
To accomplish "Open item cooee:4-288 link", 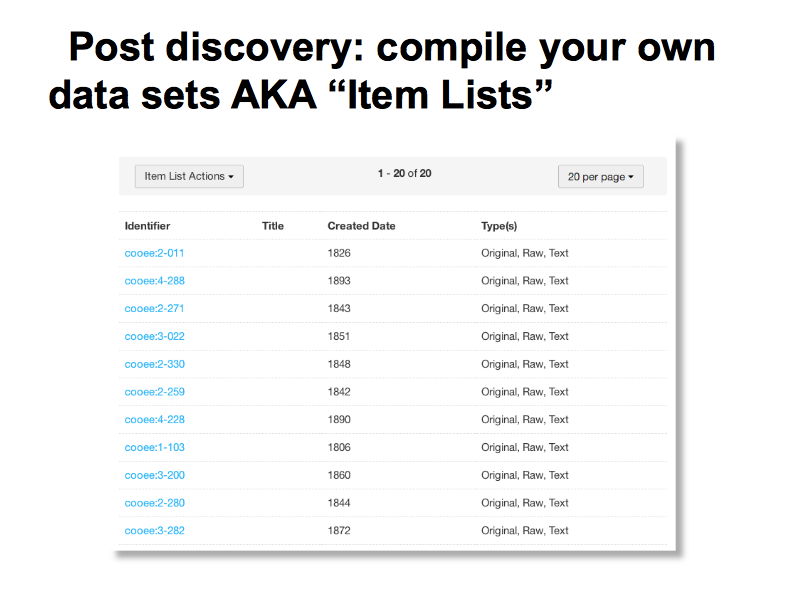I will [155, 281].
